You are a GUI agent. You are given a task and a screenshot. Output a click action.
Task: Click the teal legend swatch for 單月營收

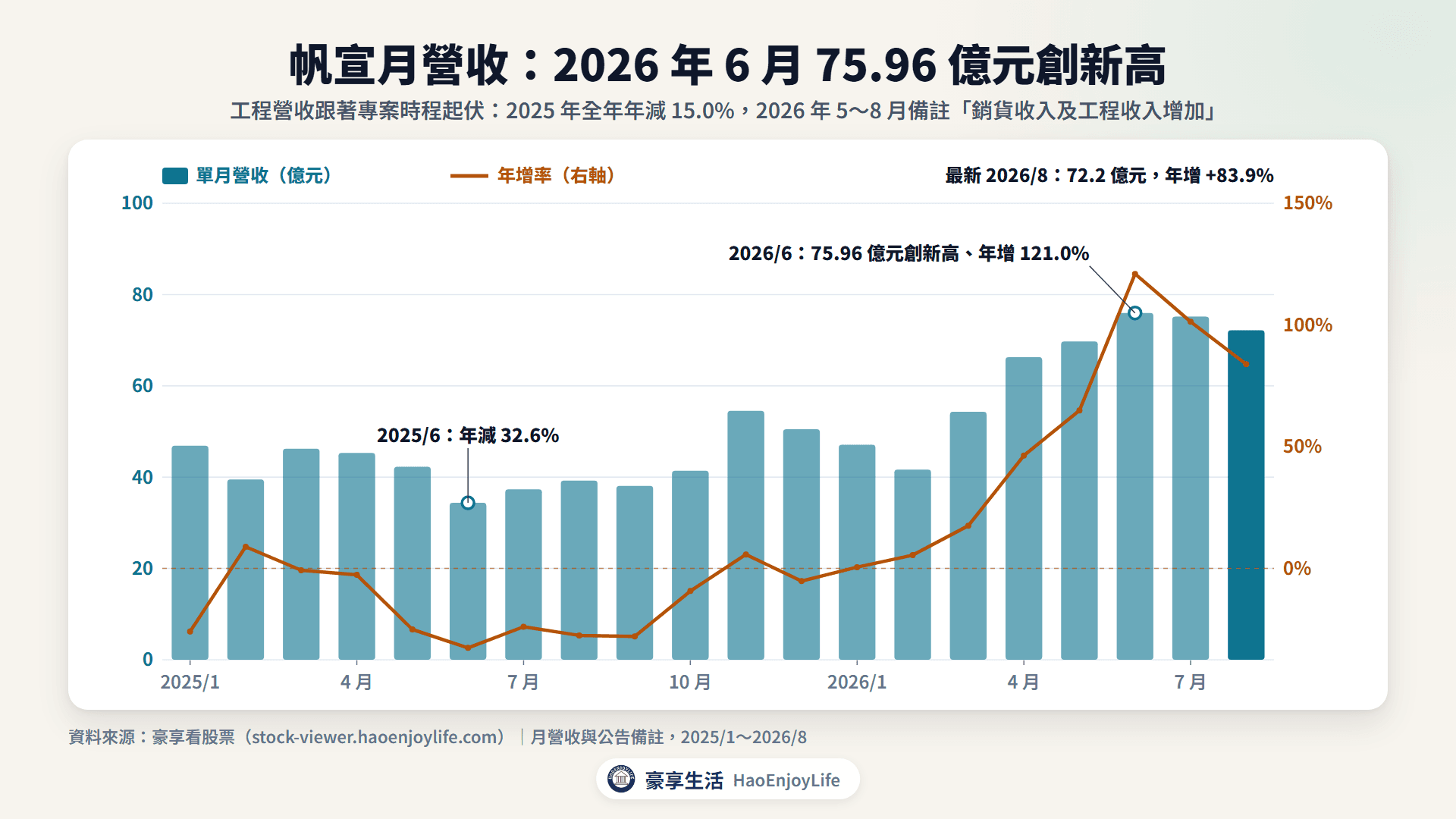[175, 176]
